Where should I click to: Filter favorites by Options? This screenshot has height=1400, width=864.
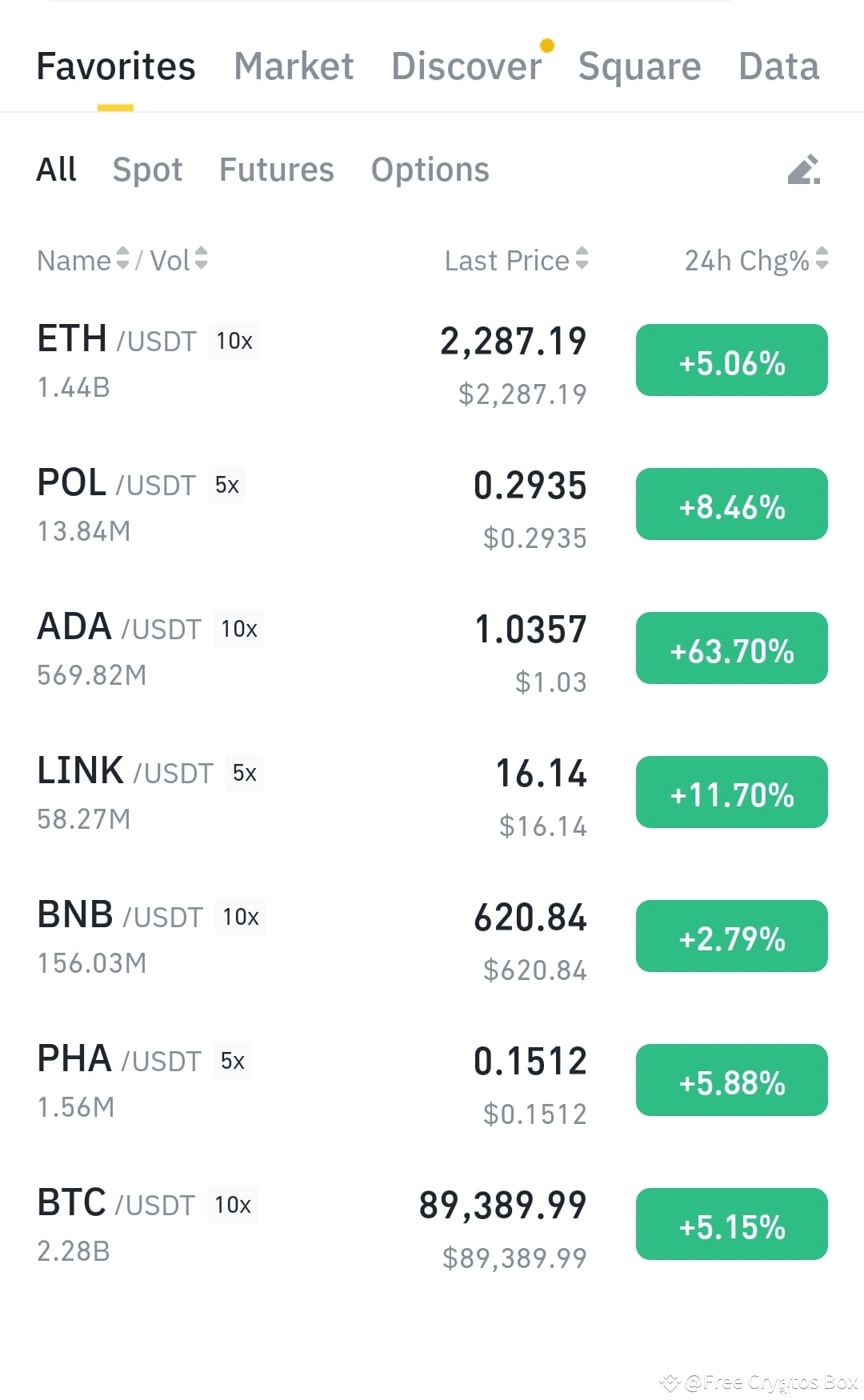tap(430, 170)
